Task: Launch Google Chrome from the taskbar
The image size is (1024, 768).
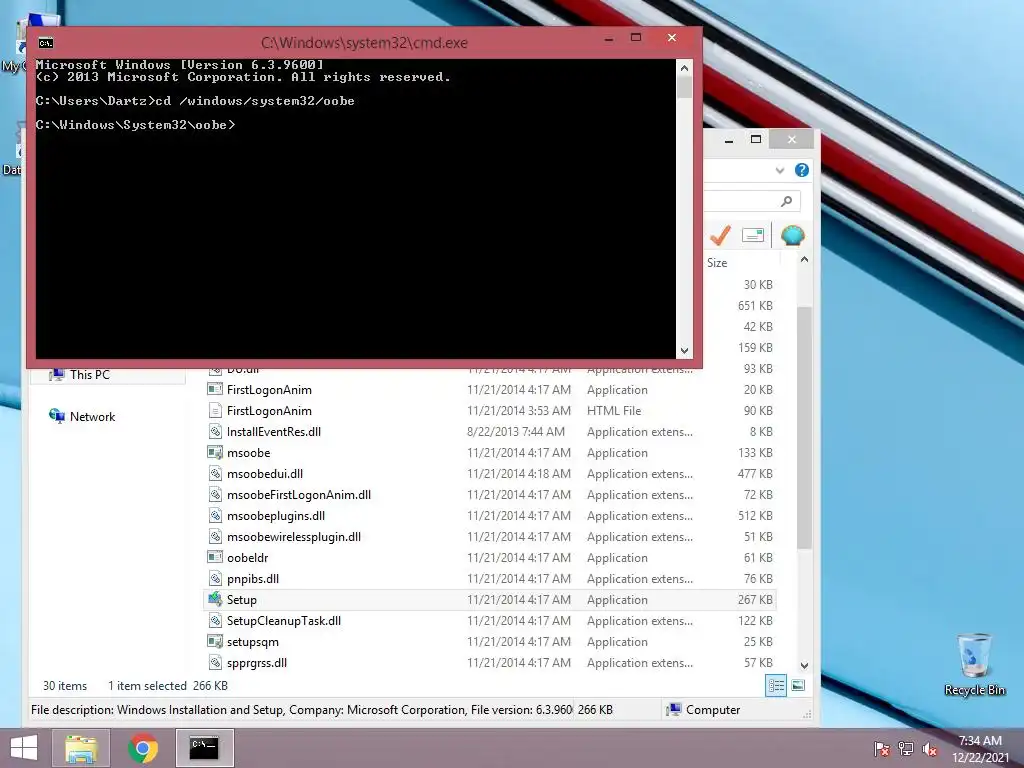Action: click(143, 748)
